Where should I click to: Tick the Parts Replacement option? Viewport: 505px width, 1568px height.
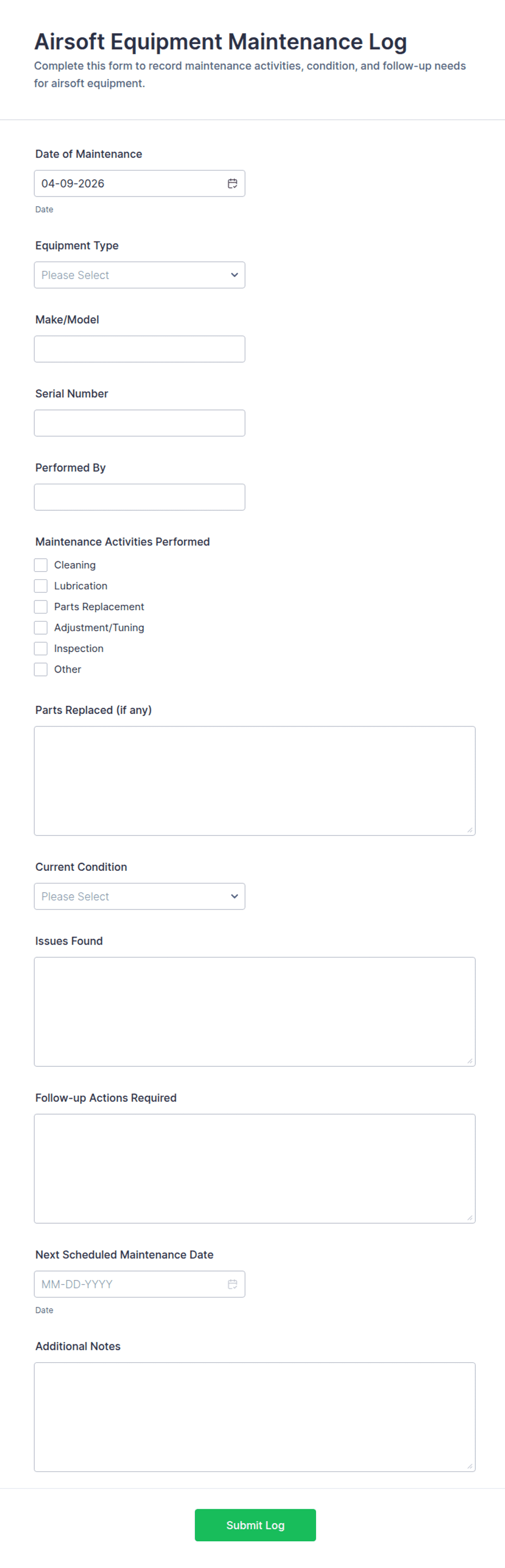coord(41,606)
